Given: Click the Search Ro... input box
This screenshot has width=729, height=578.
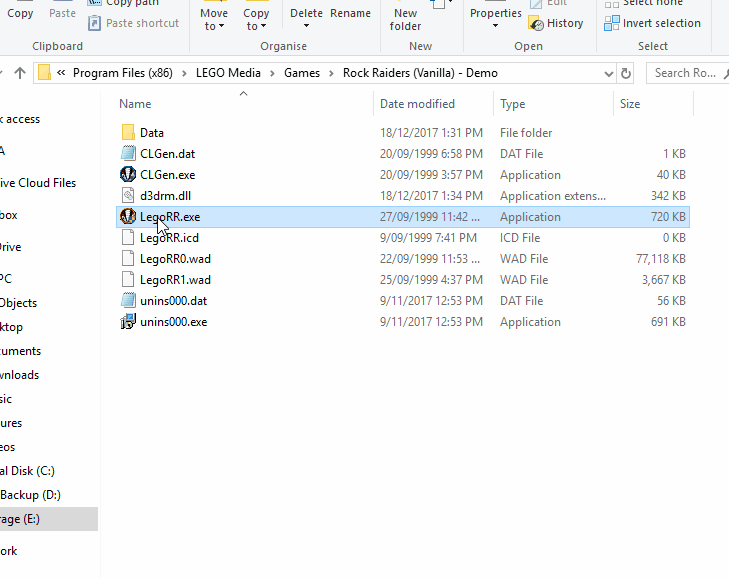Looking at the screenshot, I should point(687,73).
